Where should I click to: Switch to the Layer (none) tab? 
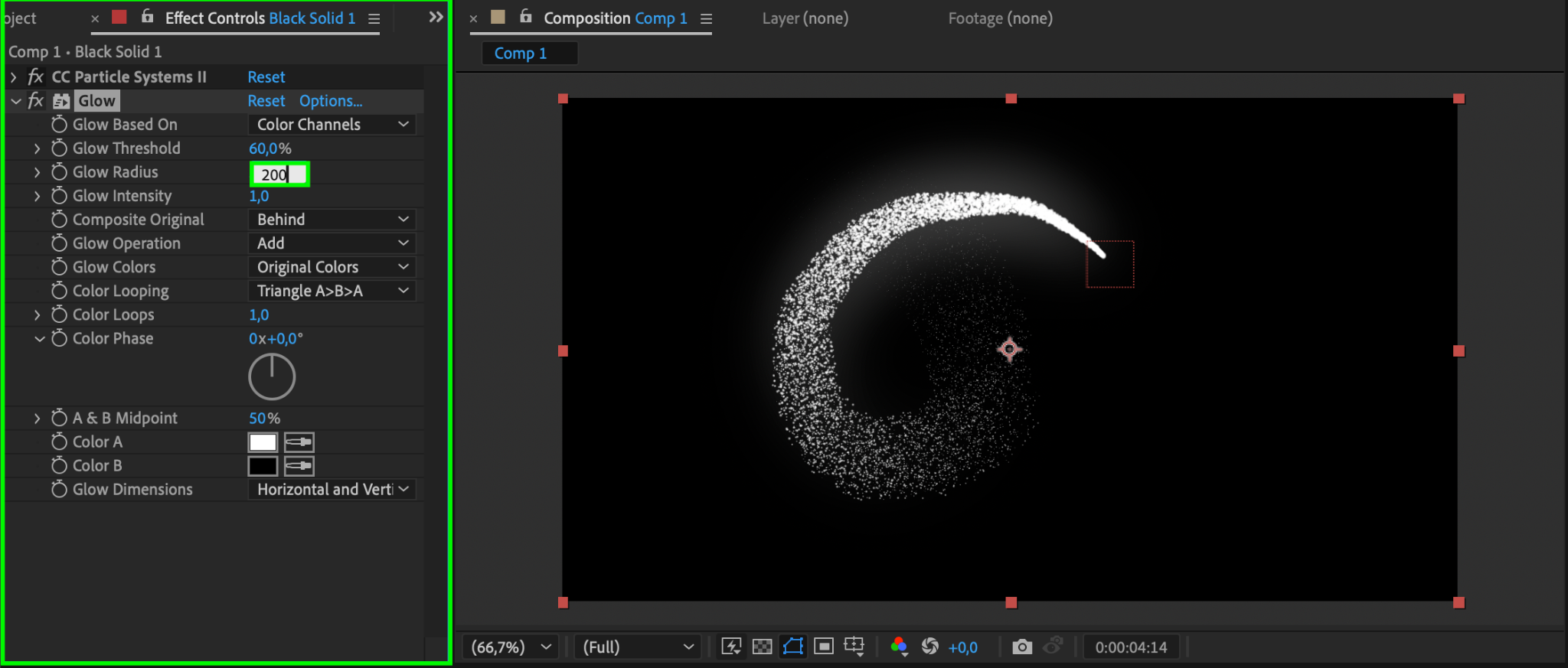tap(805, 18)
